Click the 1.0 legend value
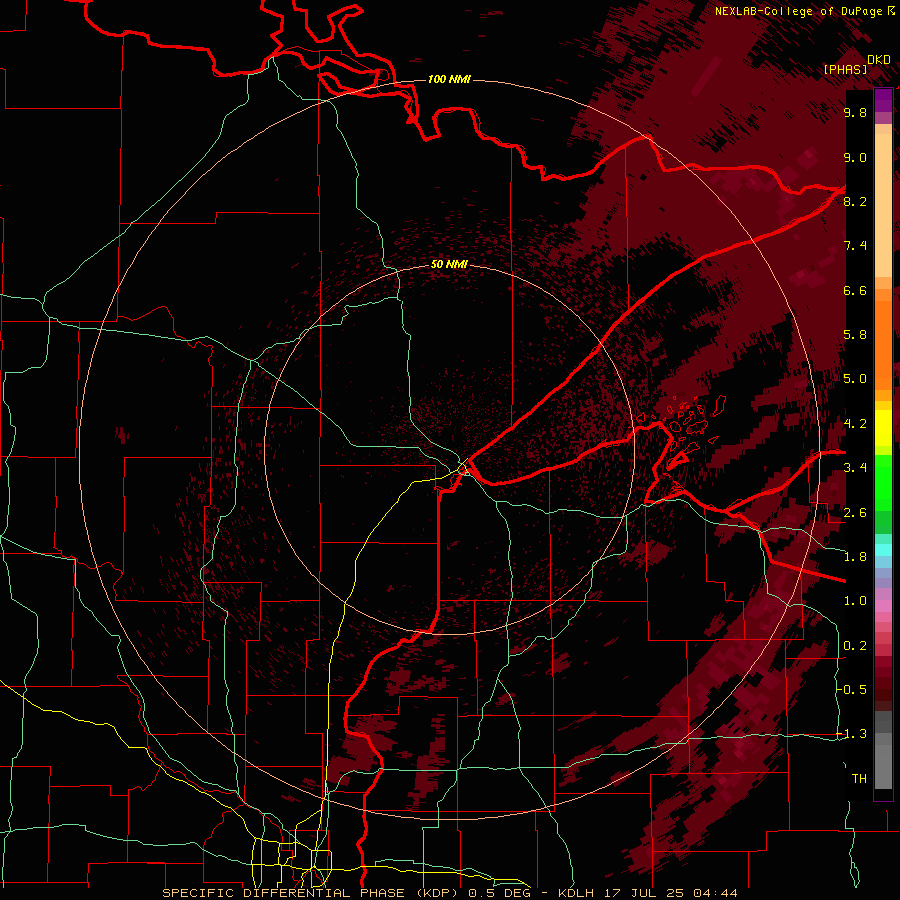 pos(855,601)
